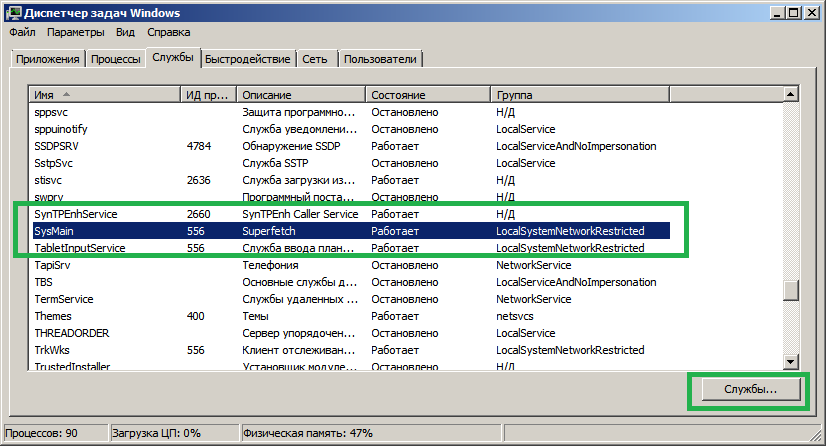Open the Файл menu
This screenshot has width=826, height=446.
point(21,32)
